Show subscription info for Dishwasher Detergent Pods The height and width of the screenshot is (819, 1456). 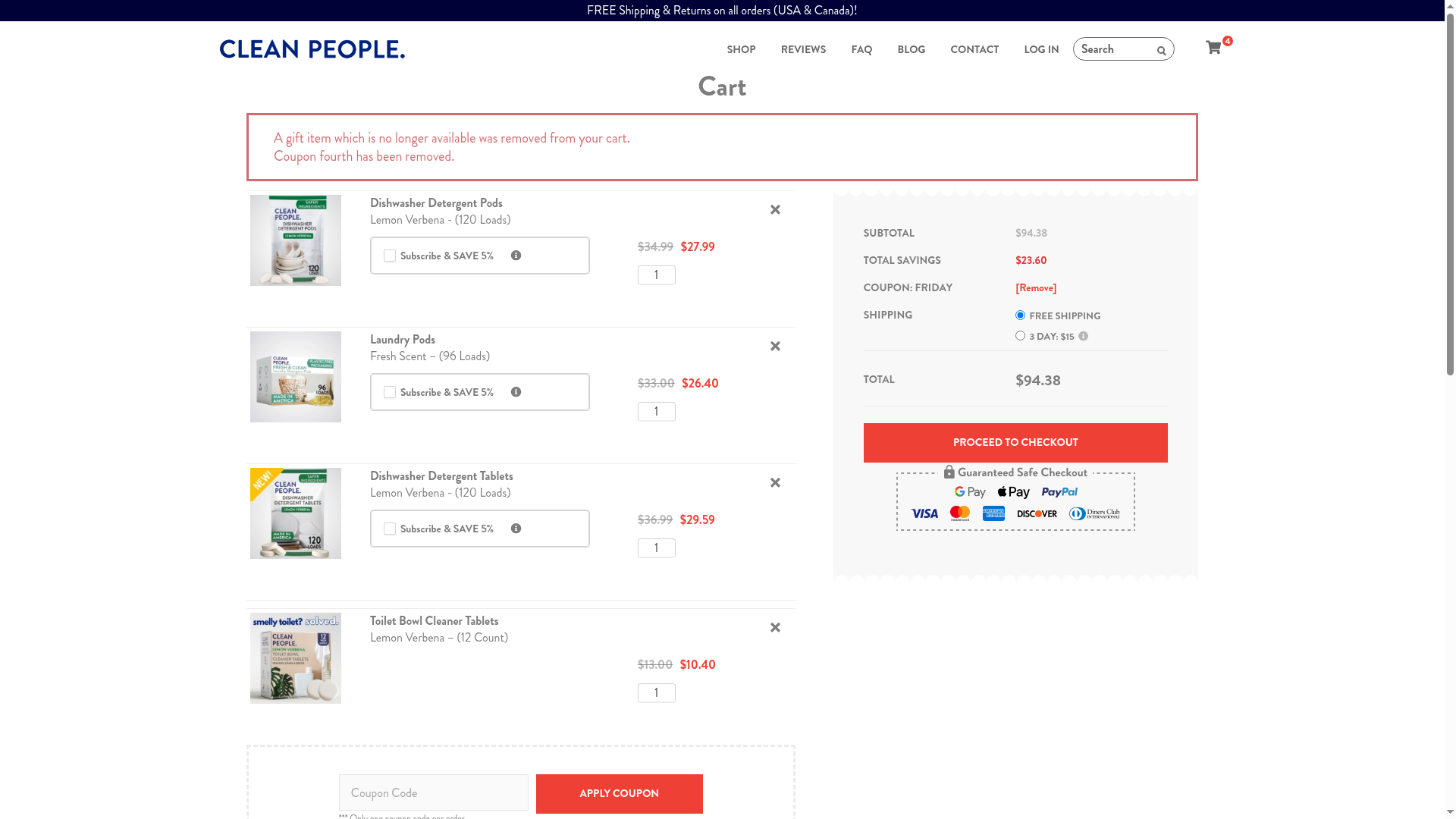click(x=516, y=256)
